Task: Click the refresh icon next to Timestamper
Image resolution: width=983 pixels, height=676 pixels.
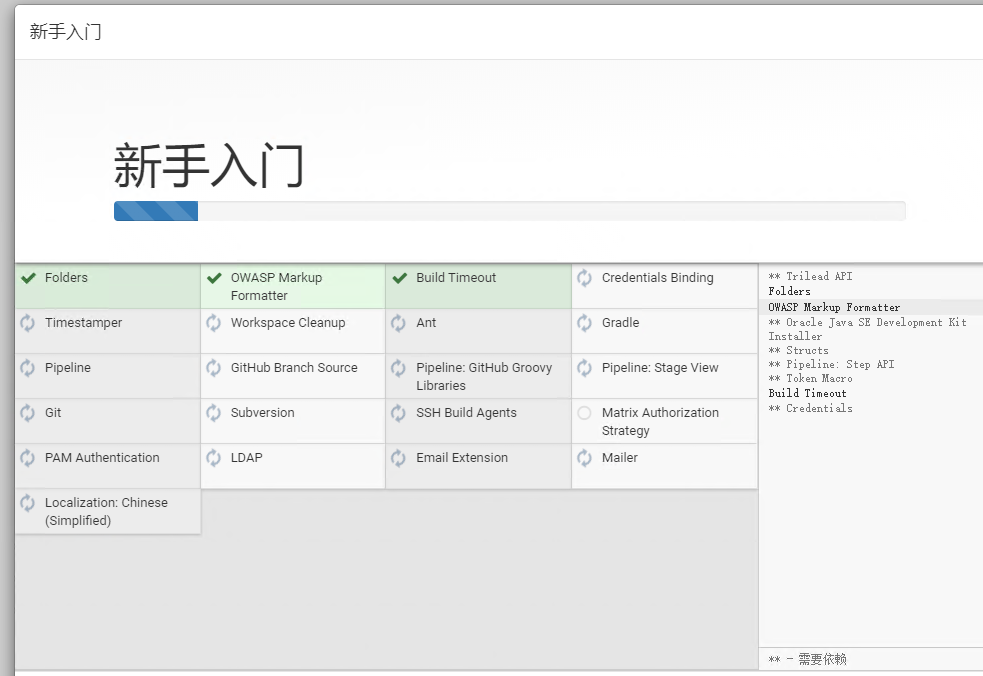Action: (28, 323)
